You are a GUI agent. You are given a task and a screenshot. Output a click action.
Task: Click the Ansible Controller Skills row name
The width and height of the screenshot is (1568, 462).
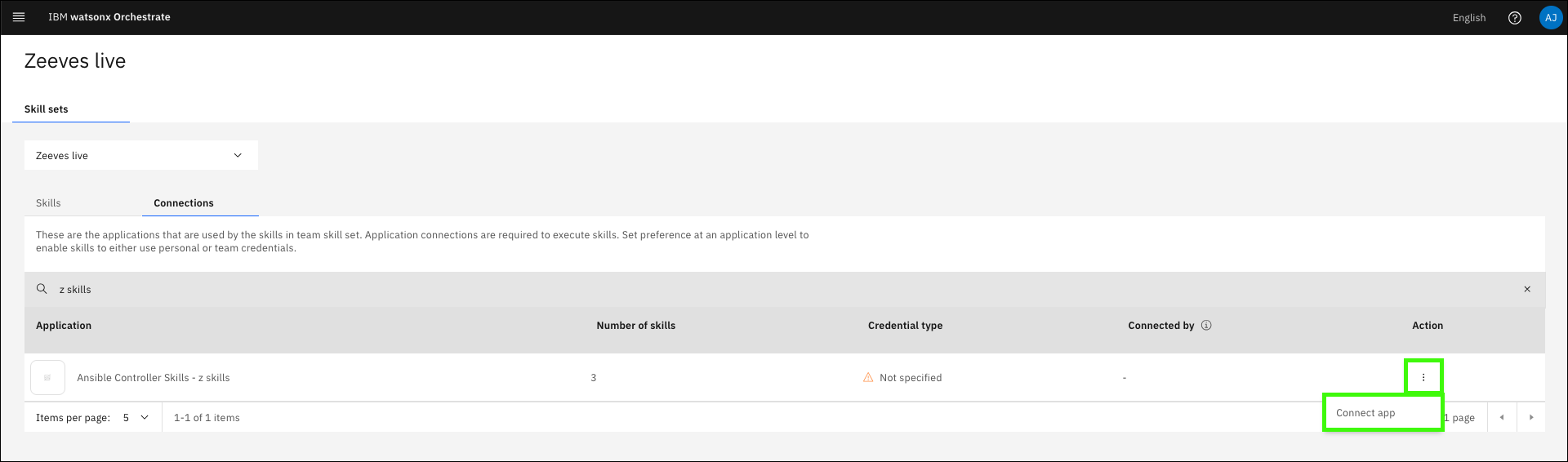point(154,378)
